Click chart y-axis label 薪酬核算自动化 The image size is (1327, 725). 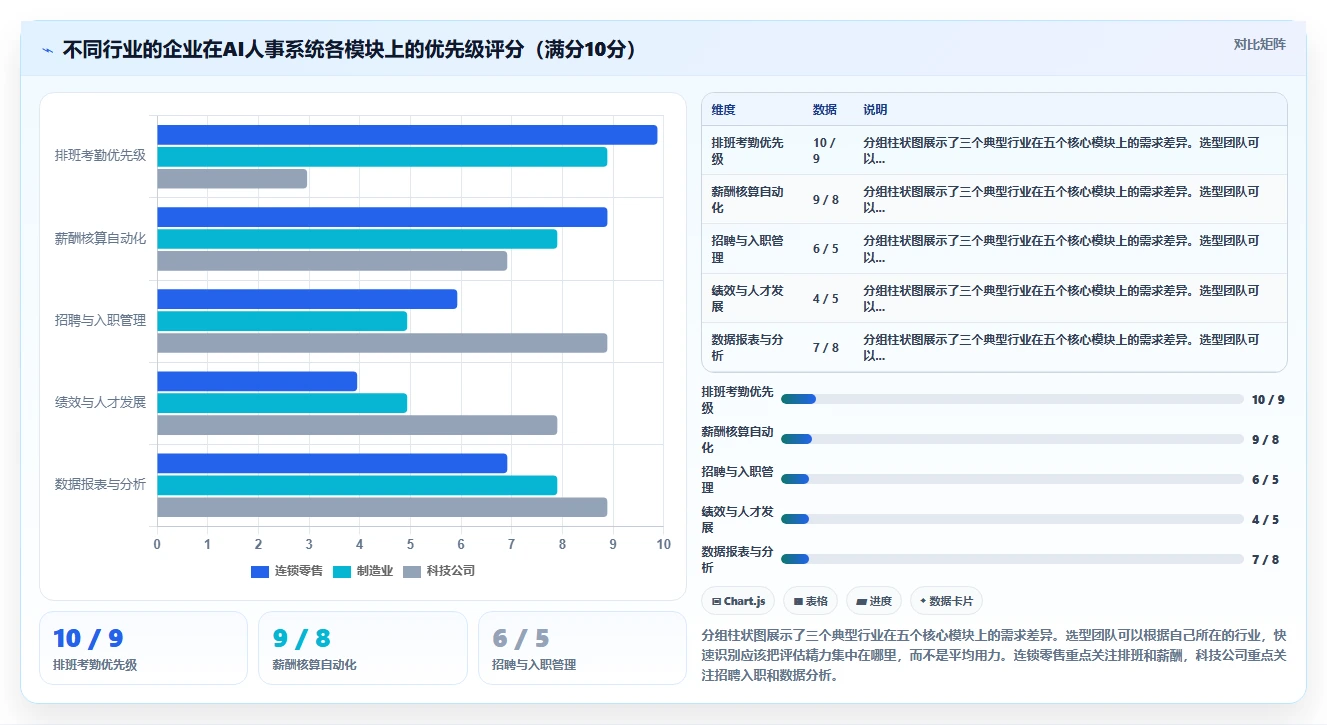coord(100,238)
